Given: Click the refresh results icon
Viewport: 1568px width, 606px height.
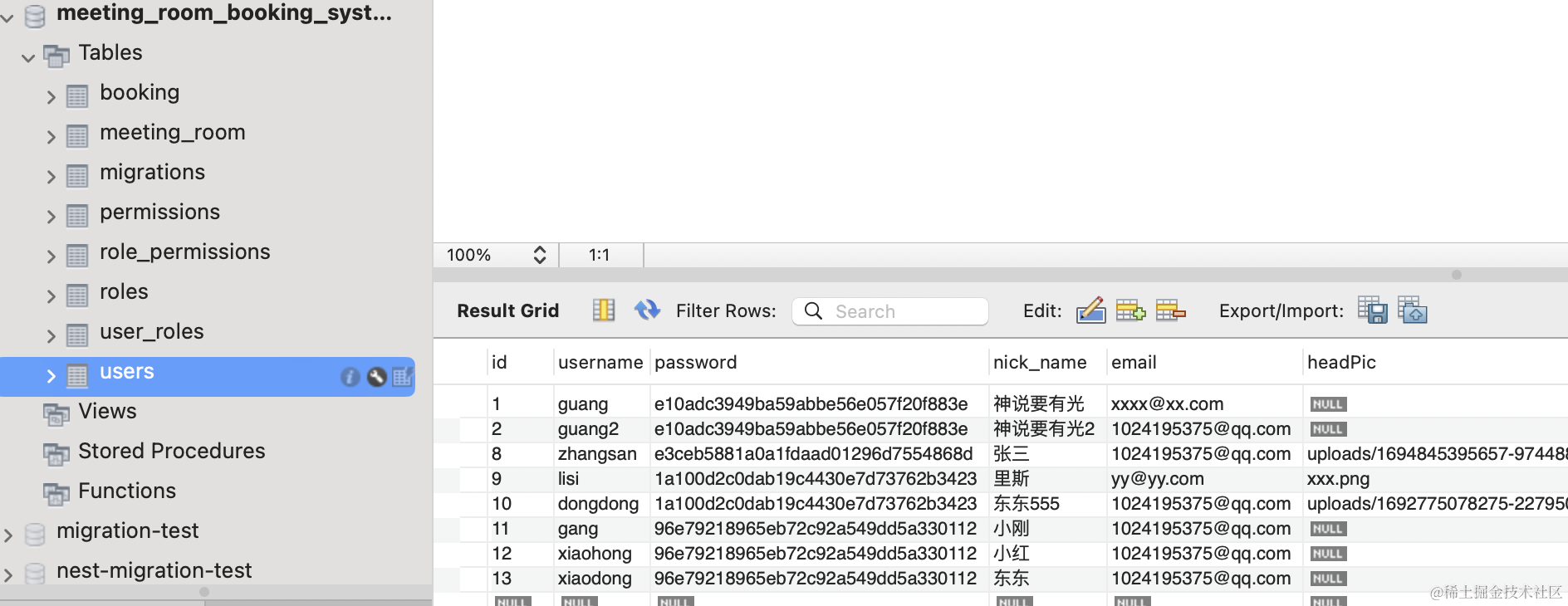Looking at the screenshot, I should (647, 310).
